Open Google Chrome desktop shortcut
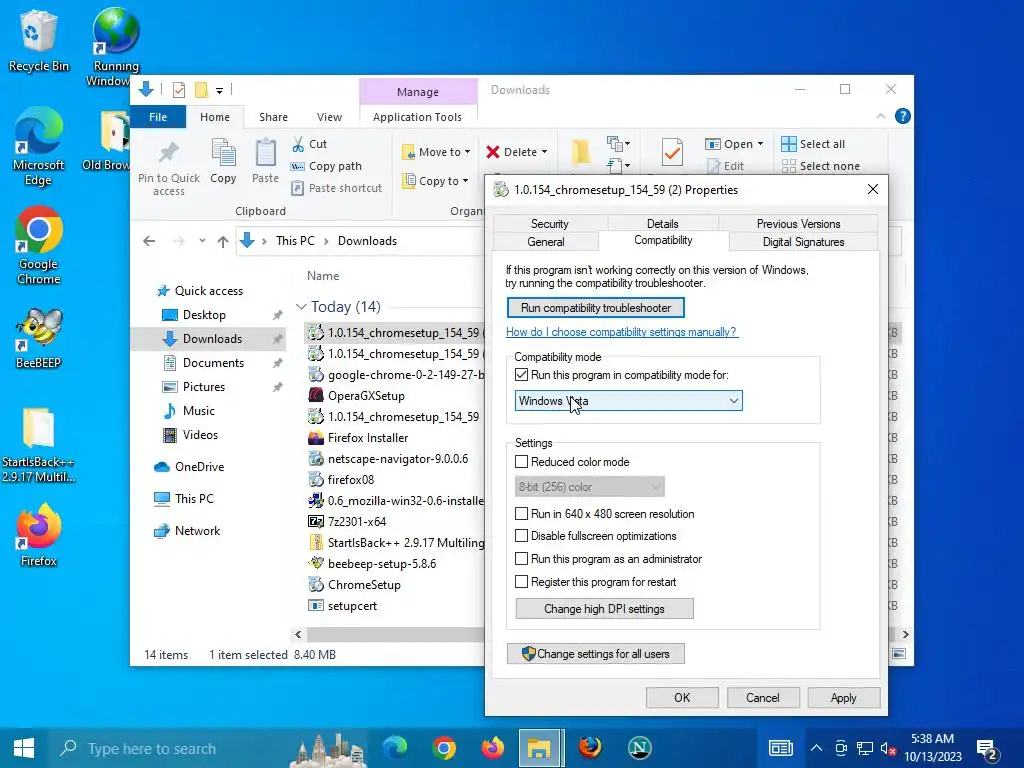1024x768 pixels. pos(38,245)
